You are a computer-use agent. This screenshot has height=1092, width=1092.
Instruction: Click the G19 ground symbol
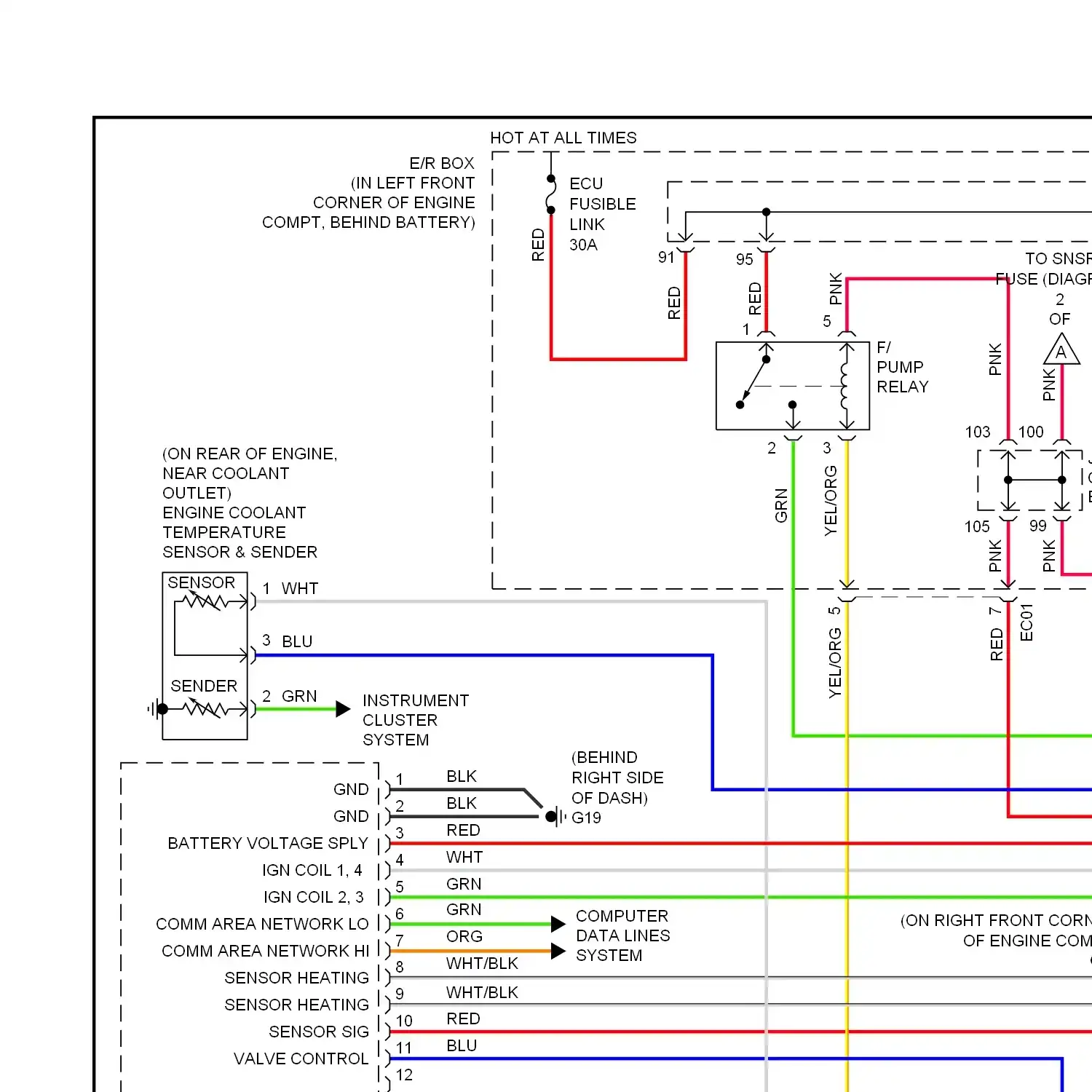coord(556,817)
